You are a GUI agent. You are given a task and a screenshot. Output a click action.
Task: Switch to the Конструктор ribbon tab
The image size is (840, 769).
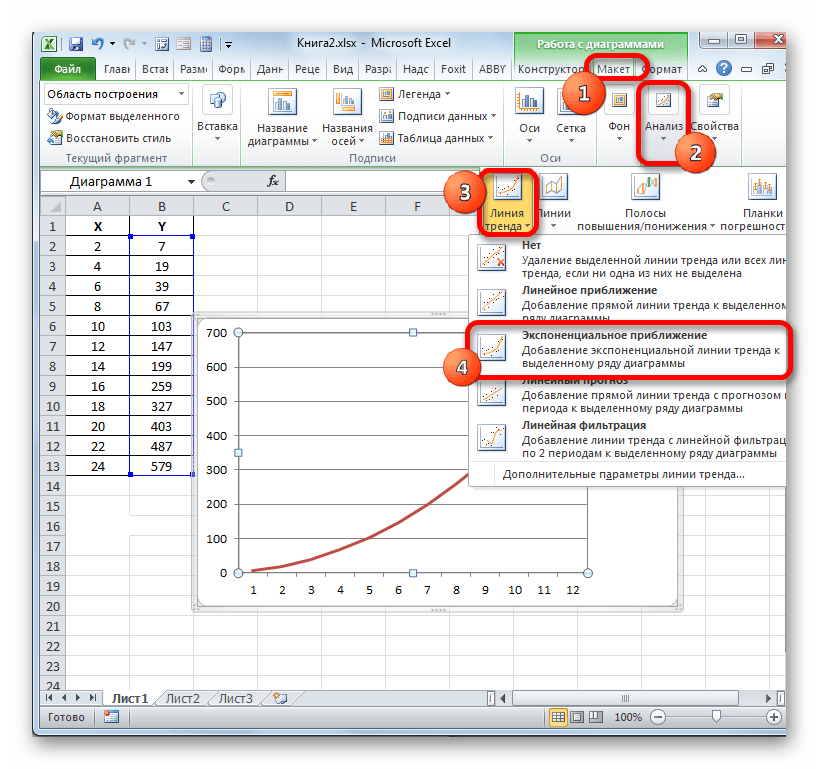[x=550, y=69]
